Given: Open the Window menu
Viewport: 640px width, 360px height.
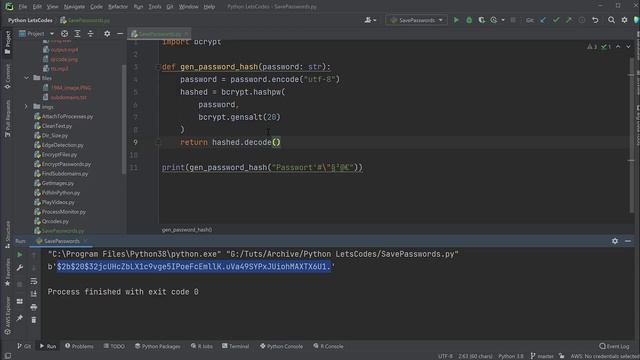Looking at the screenshot, I should tap(189, 7).
